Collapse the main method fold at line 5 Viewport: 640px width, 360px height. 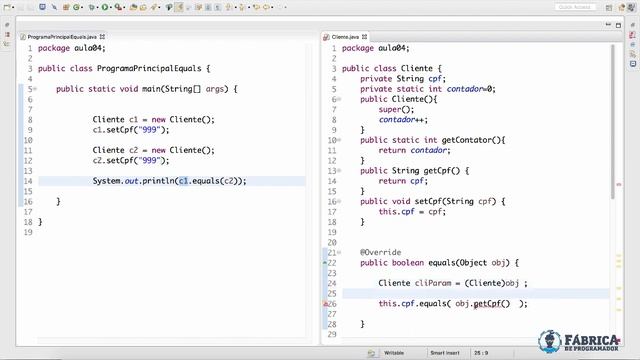(35, 89)
